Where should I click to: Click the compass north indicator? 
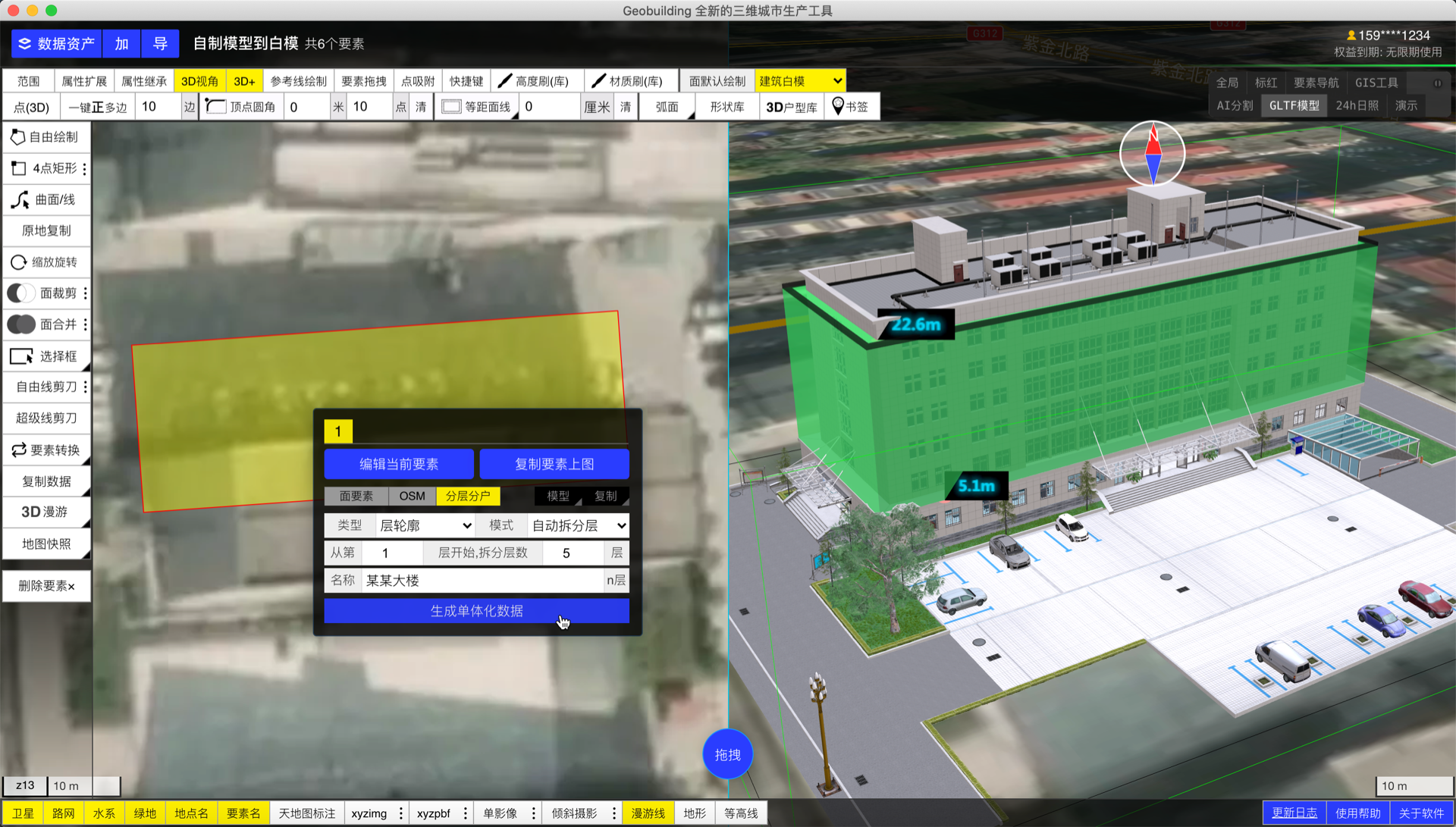tap(1153, 154)
